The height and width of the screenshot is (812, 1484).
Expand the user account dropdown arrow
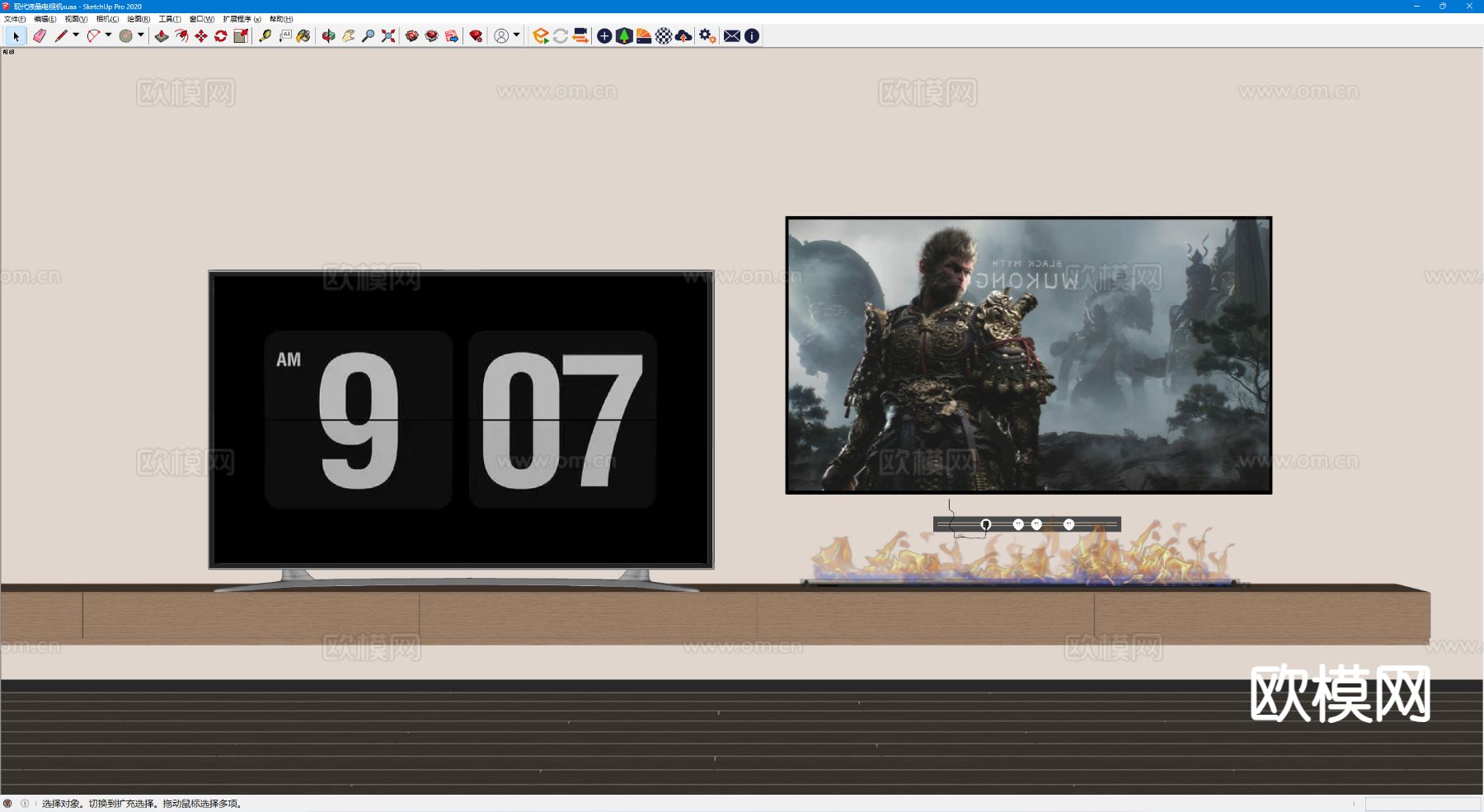pyautogui.click(x=517, y=35)
